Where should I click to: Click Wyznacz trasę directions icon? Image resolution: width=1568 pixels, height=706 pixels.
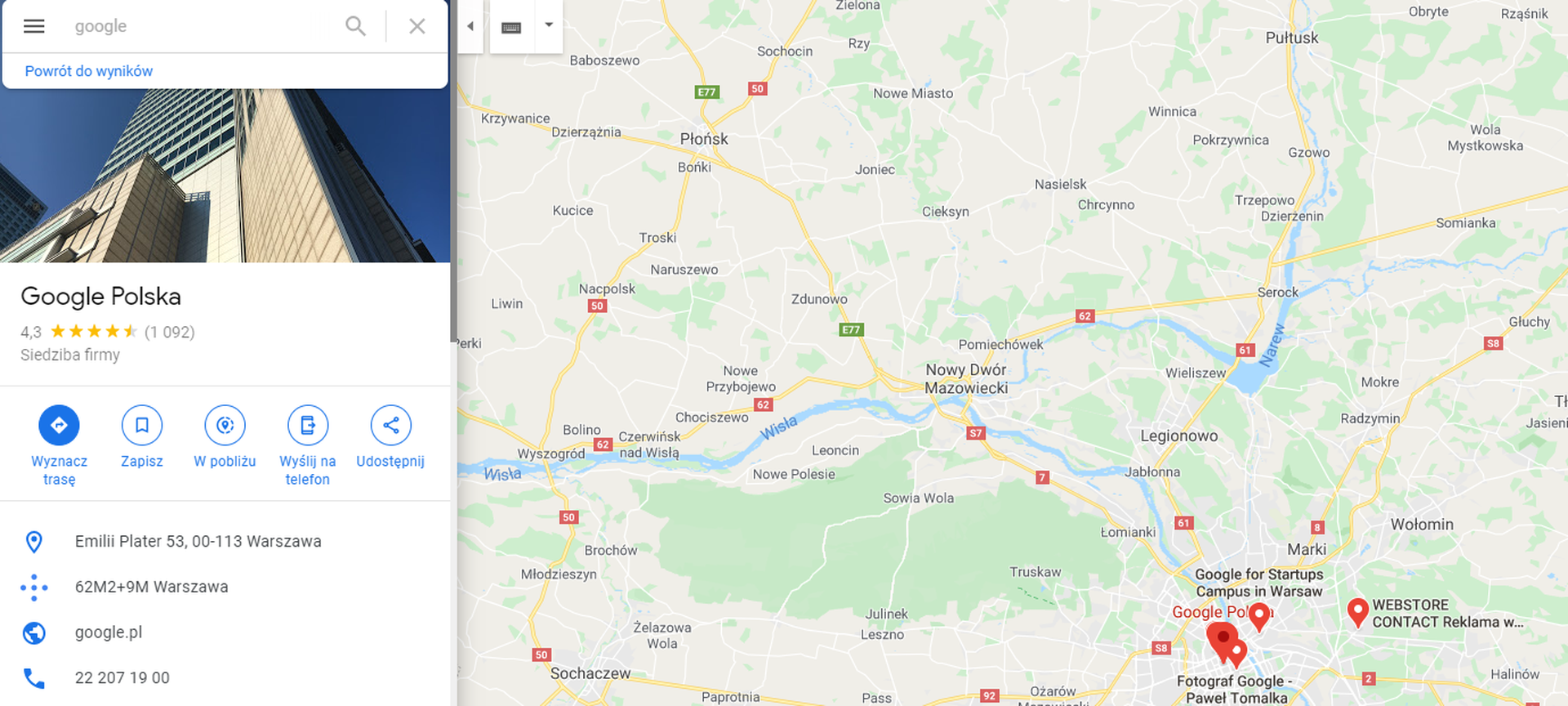(59, 425)
